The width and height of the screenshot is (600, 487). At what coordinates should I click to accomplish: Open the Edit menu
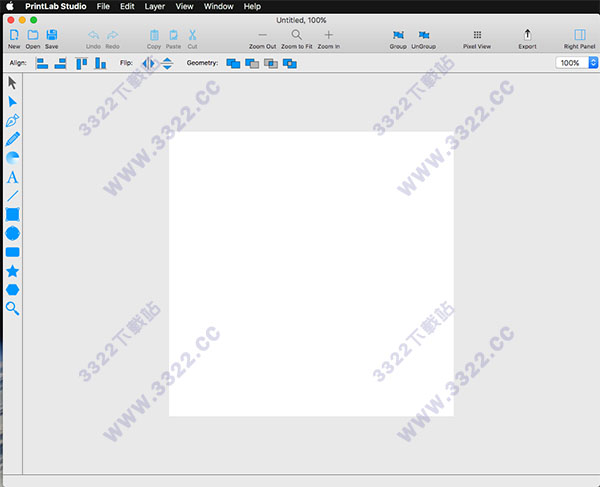point(127,6)
